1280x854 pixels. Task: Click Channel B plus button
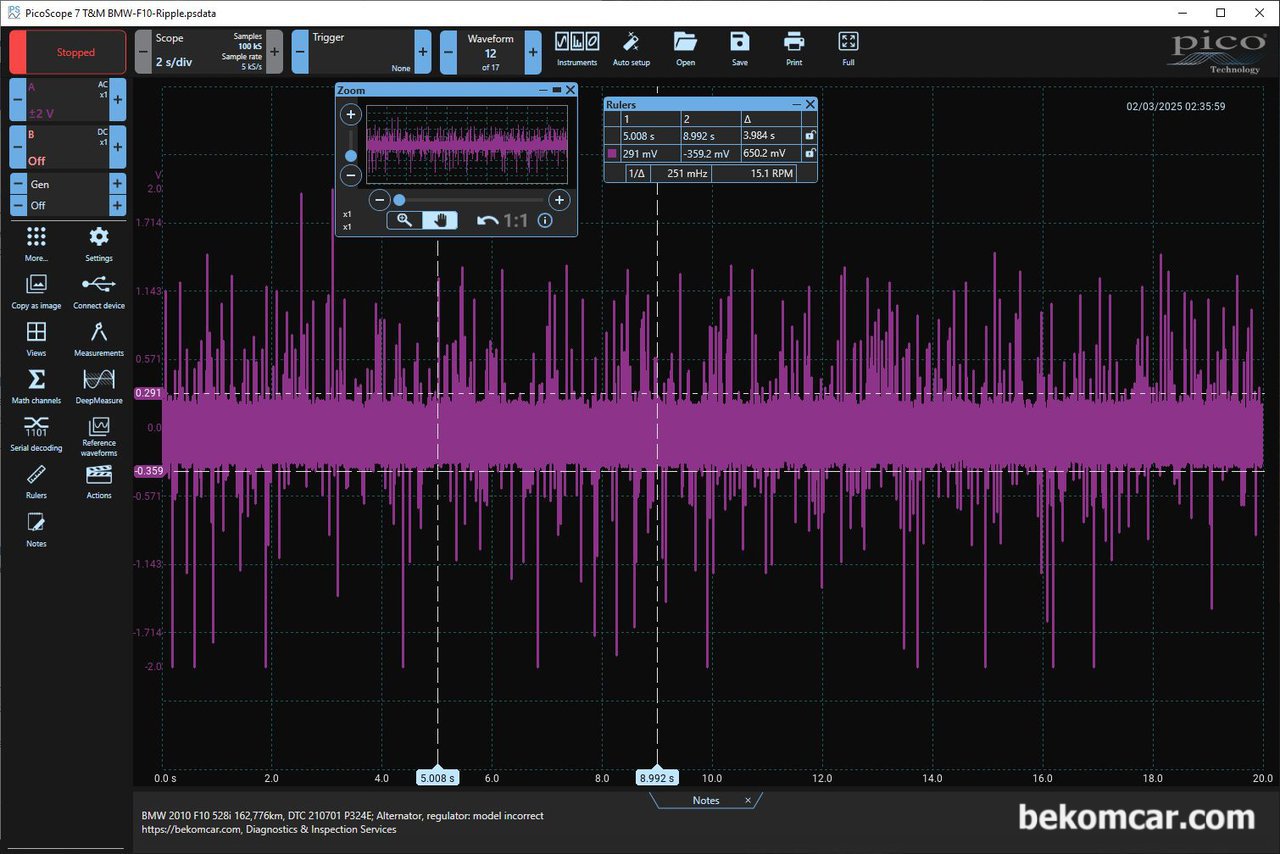118,146
